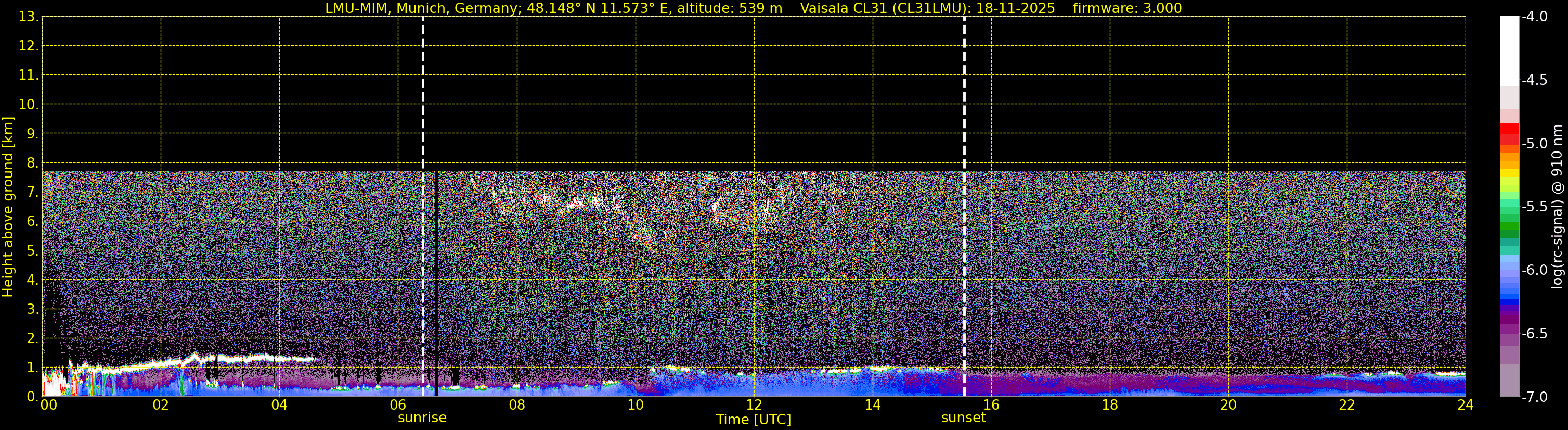Click the 'sunset' label below the time axis
Image resolution: width=1568 pixels, height=430 pixels.
click(963, 418)
